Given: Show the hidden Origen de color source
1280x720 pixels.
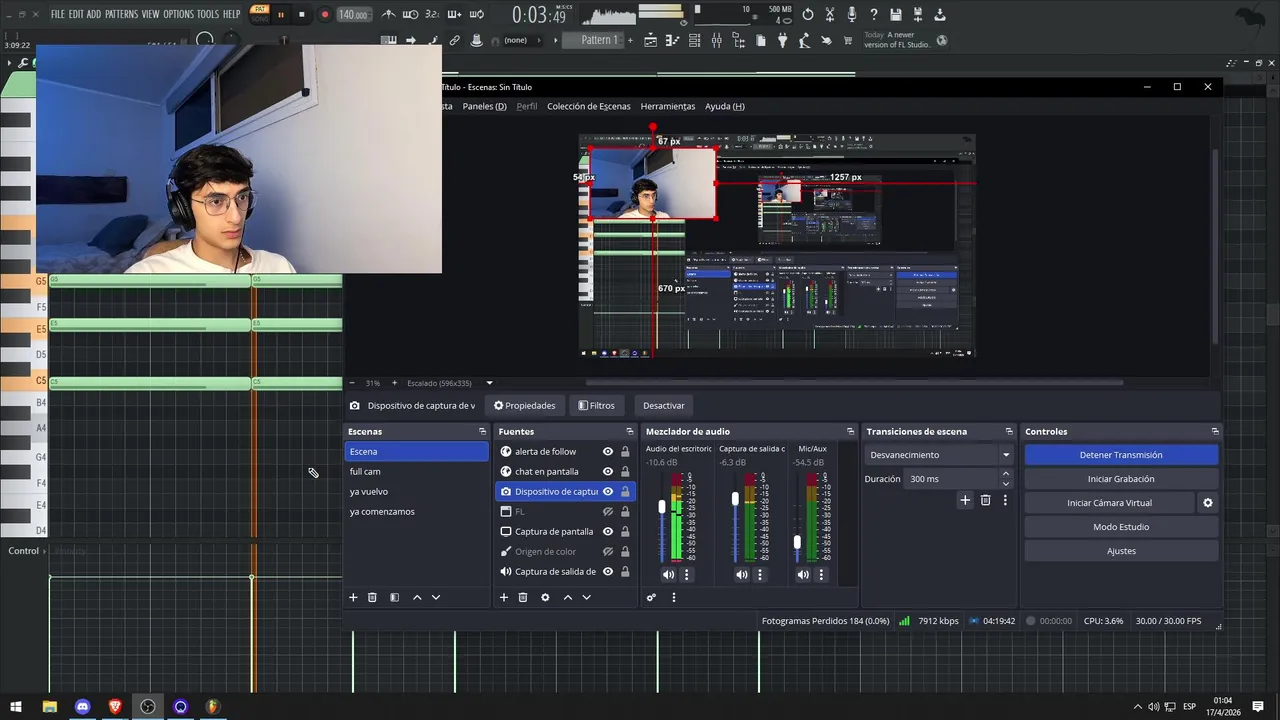Looking at the screenshot, I should pyautogui.click(x=607, y=552).
